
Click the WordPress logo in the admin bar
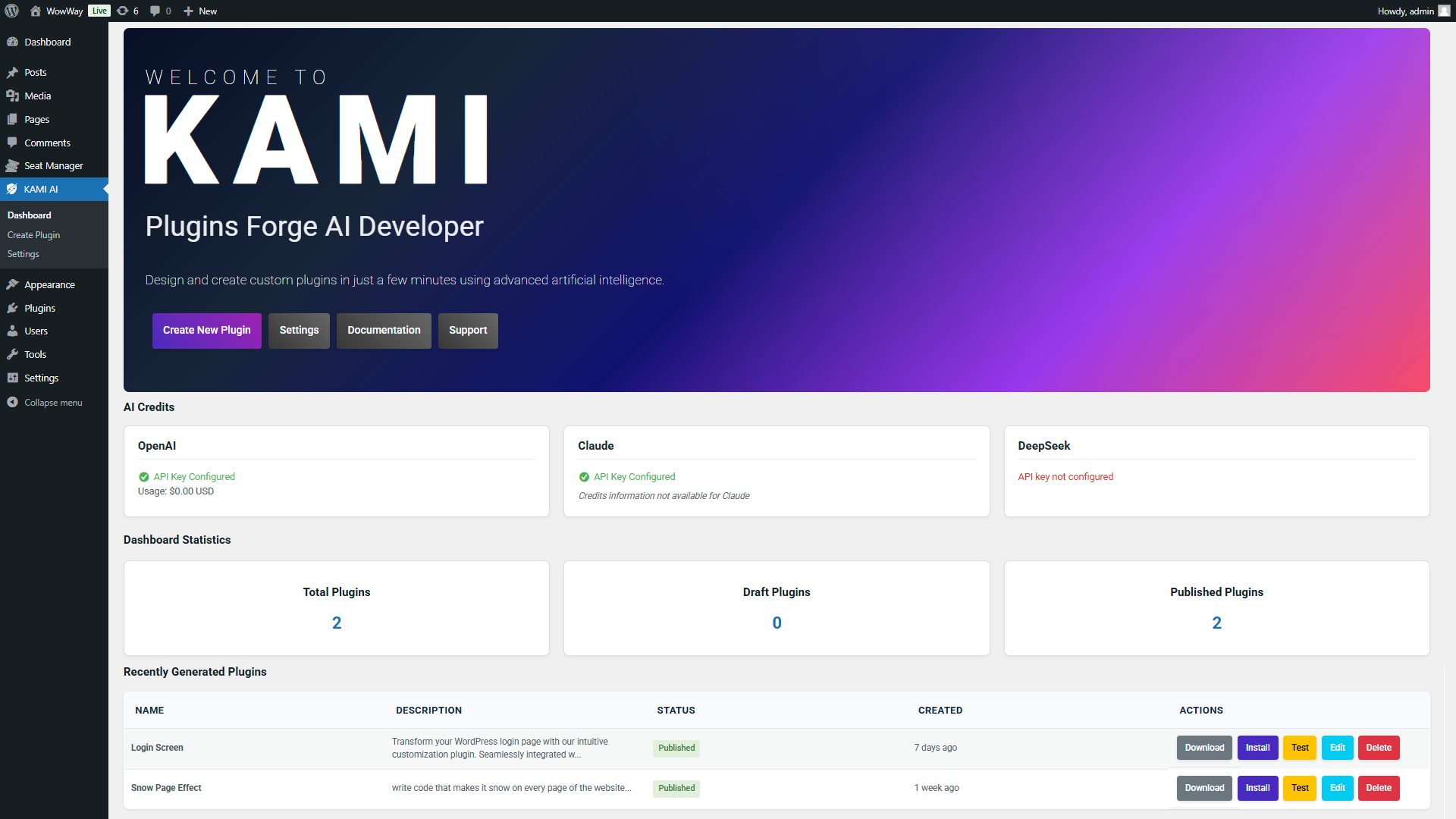11,11
